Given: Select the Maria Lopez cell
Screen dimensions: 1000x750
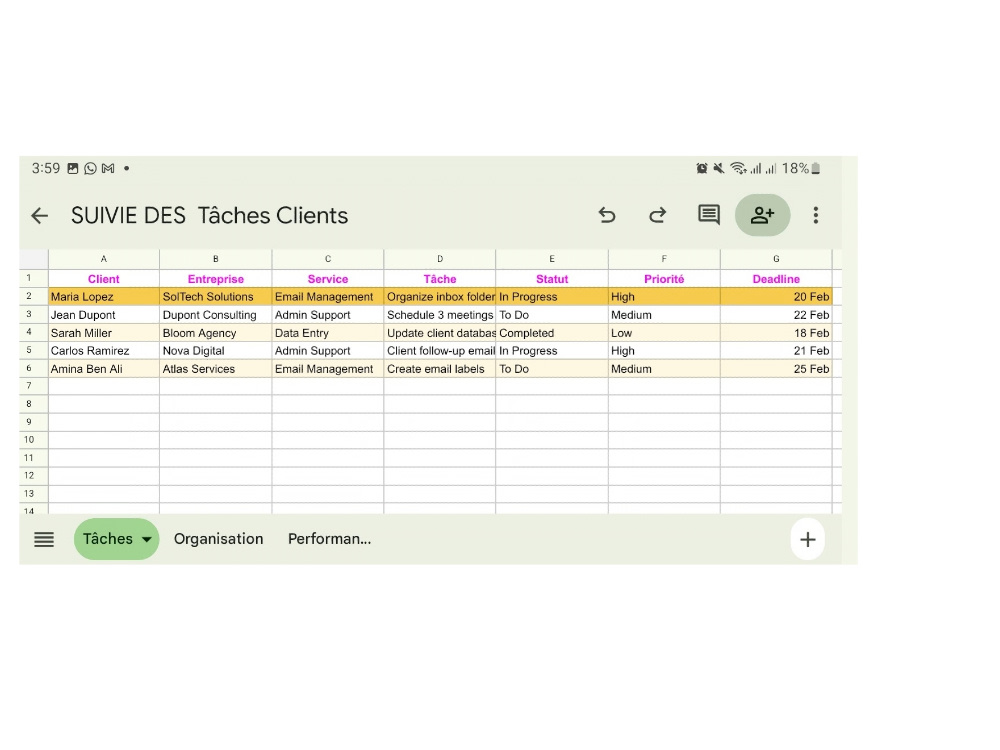Looking at the screenshot, I should tap(104, 297).
